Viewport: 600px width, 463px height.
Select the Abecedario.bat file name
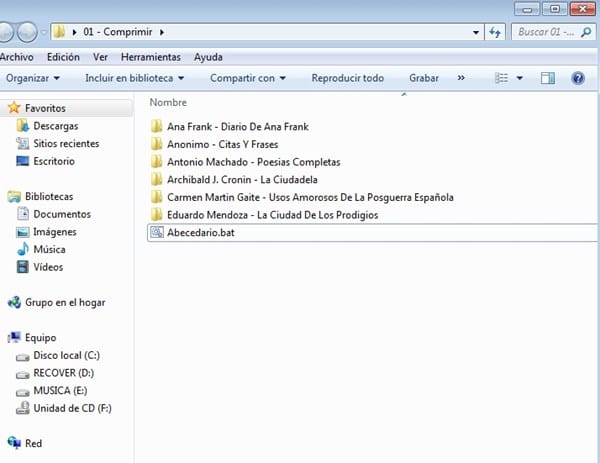[201, 233]
